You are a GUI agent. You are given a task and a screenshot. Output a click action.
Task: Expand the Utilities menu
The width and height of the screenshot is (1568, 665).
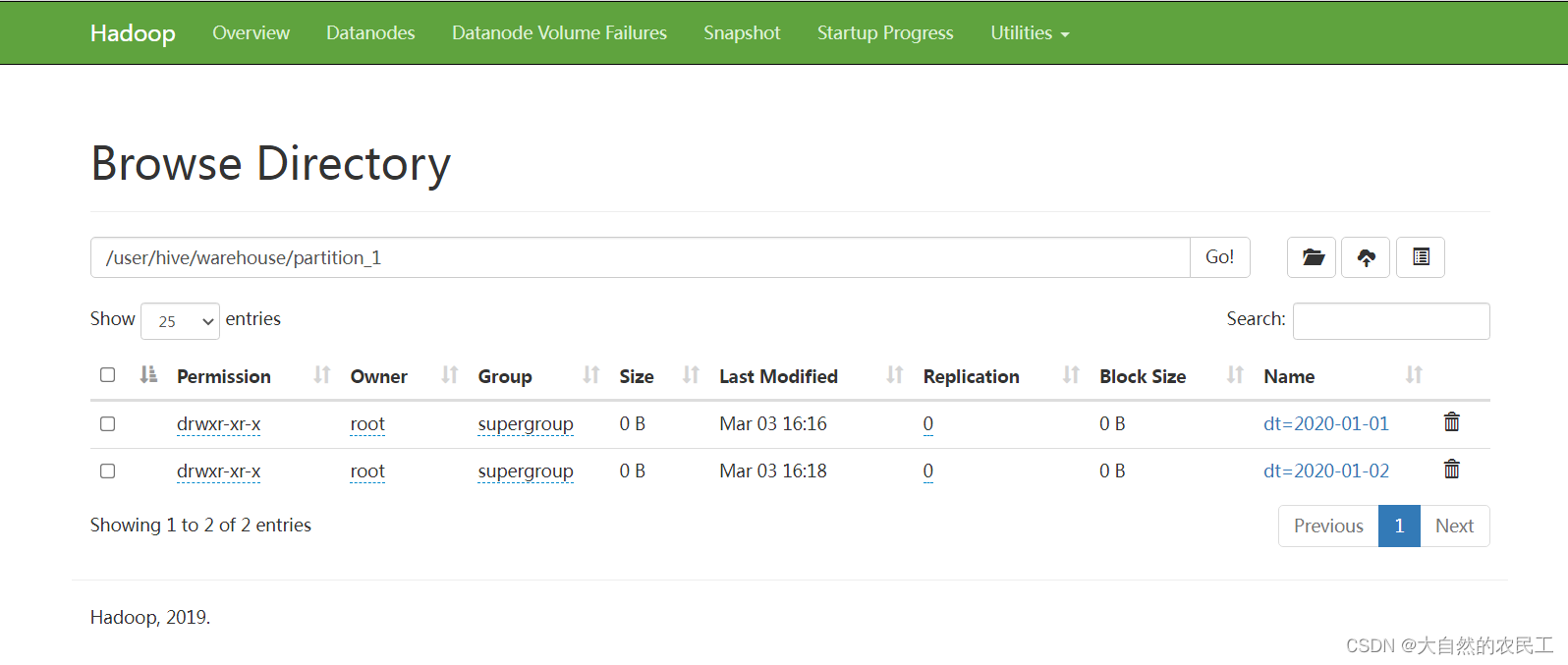1030,32
